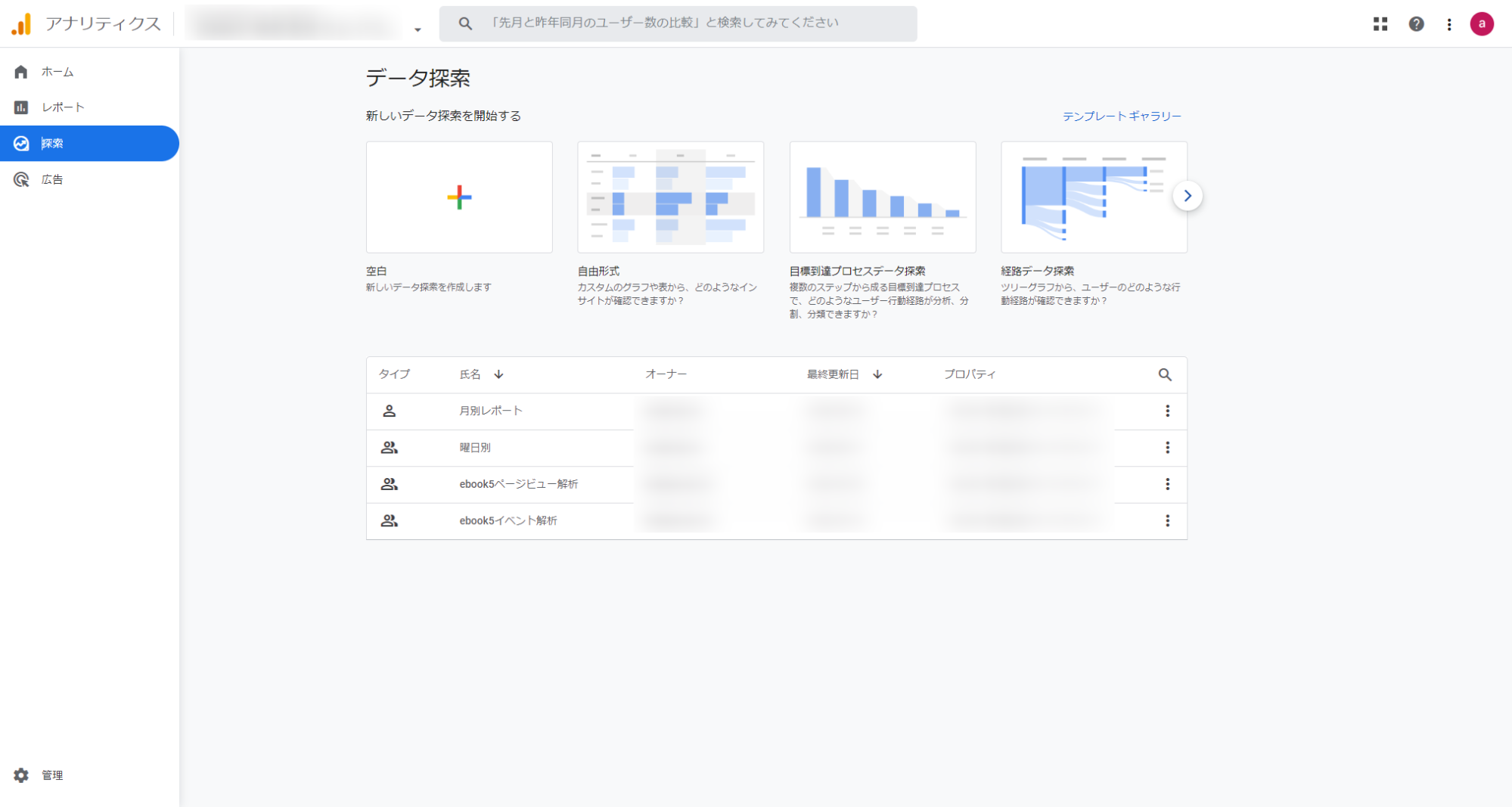
Task: Open 月別レポート exploration
Action: pos(491,411)
